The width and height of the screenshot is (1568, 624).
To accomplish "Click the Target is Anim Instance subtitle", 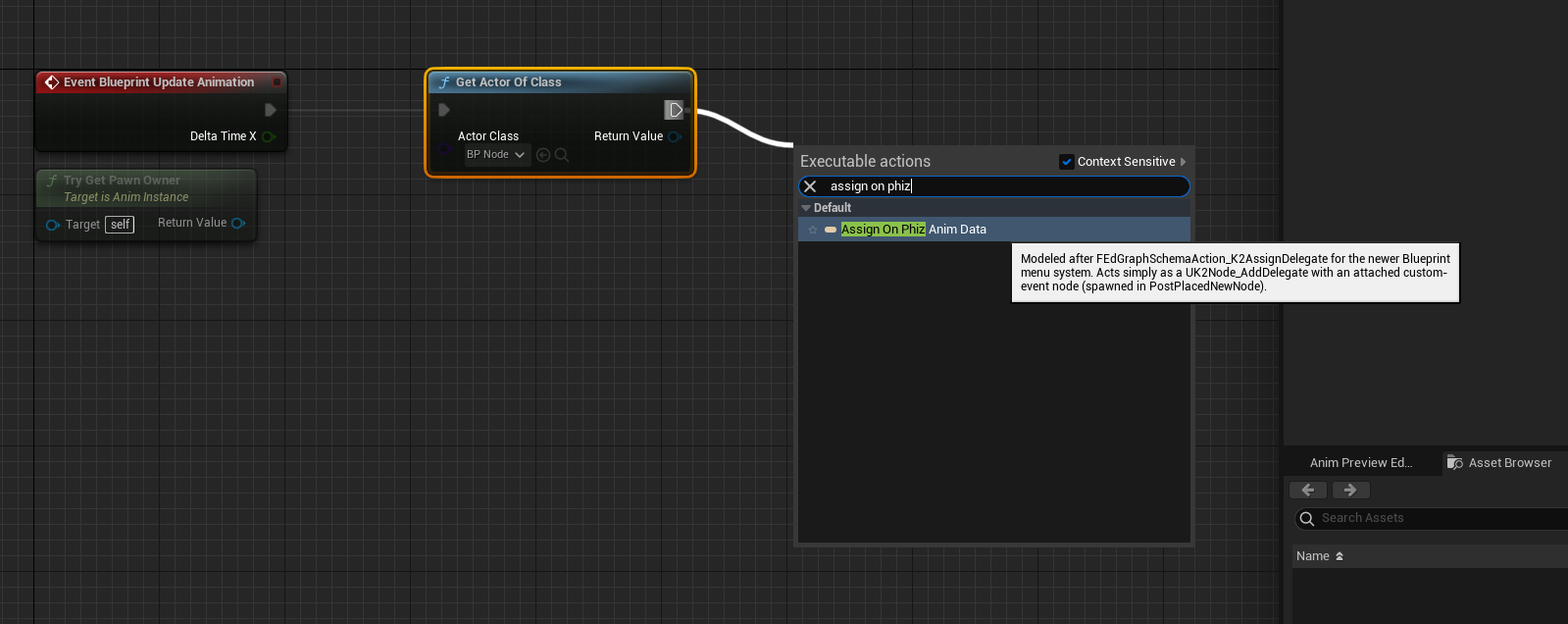I will coord(126,197).
